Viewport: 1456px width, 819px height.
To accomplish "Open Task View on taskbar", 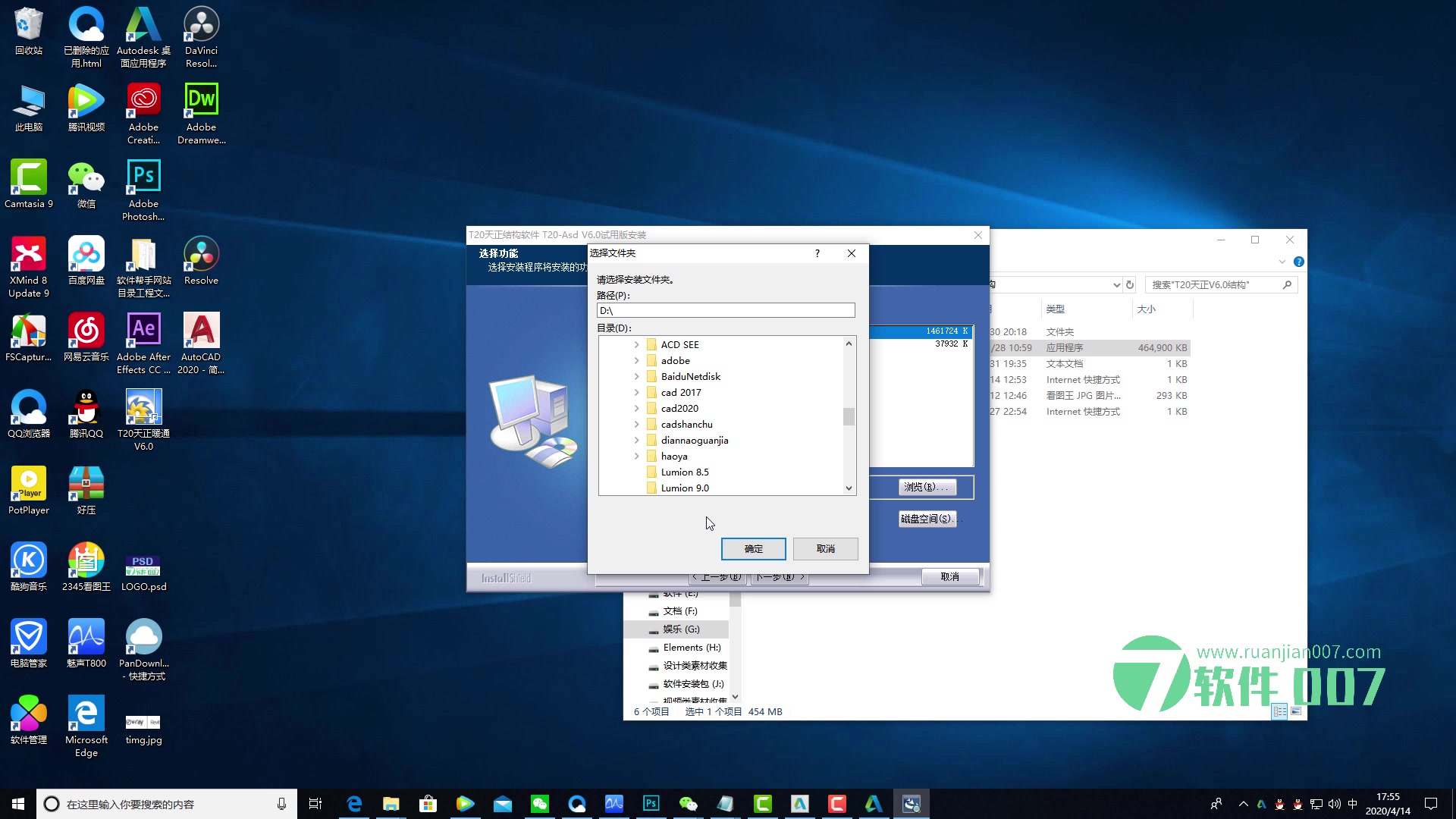I will click(x=315, y=804).
